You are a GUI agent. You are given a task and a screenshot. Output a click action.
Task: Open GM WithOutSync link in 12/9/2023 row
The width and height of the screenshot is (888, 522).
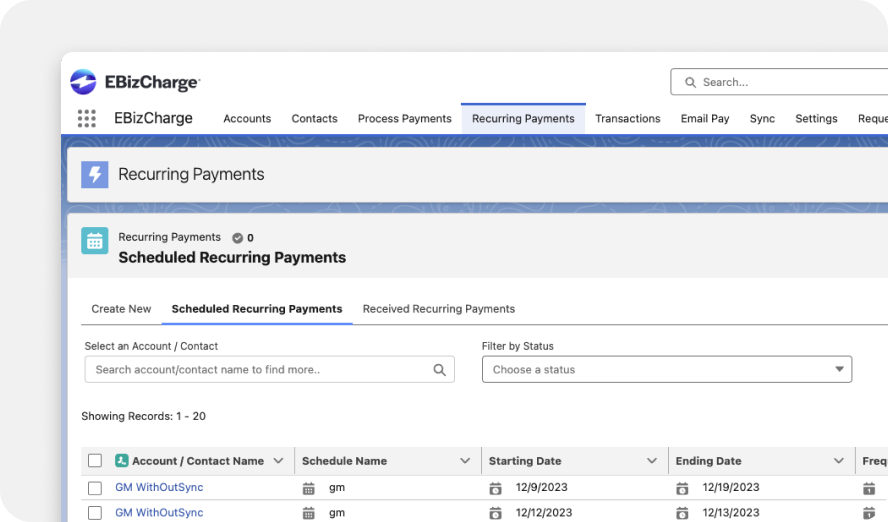159,487
